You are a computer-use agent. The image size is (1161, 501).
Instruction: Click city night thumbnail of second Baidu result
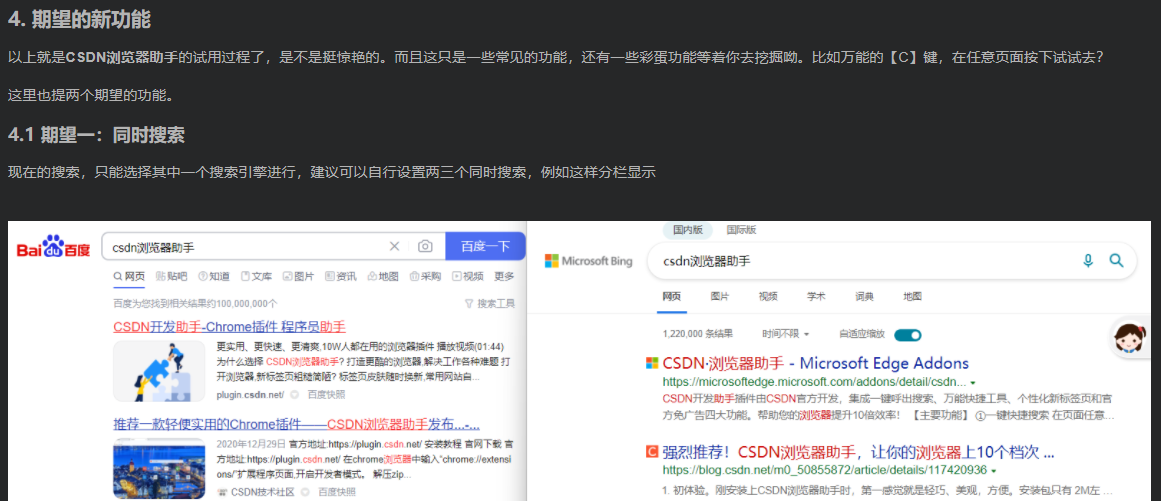click(159, 468)
